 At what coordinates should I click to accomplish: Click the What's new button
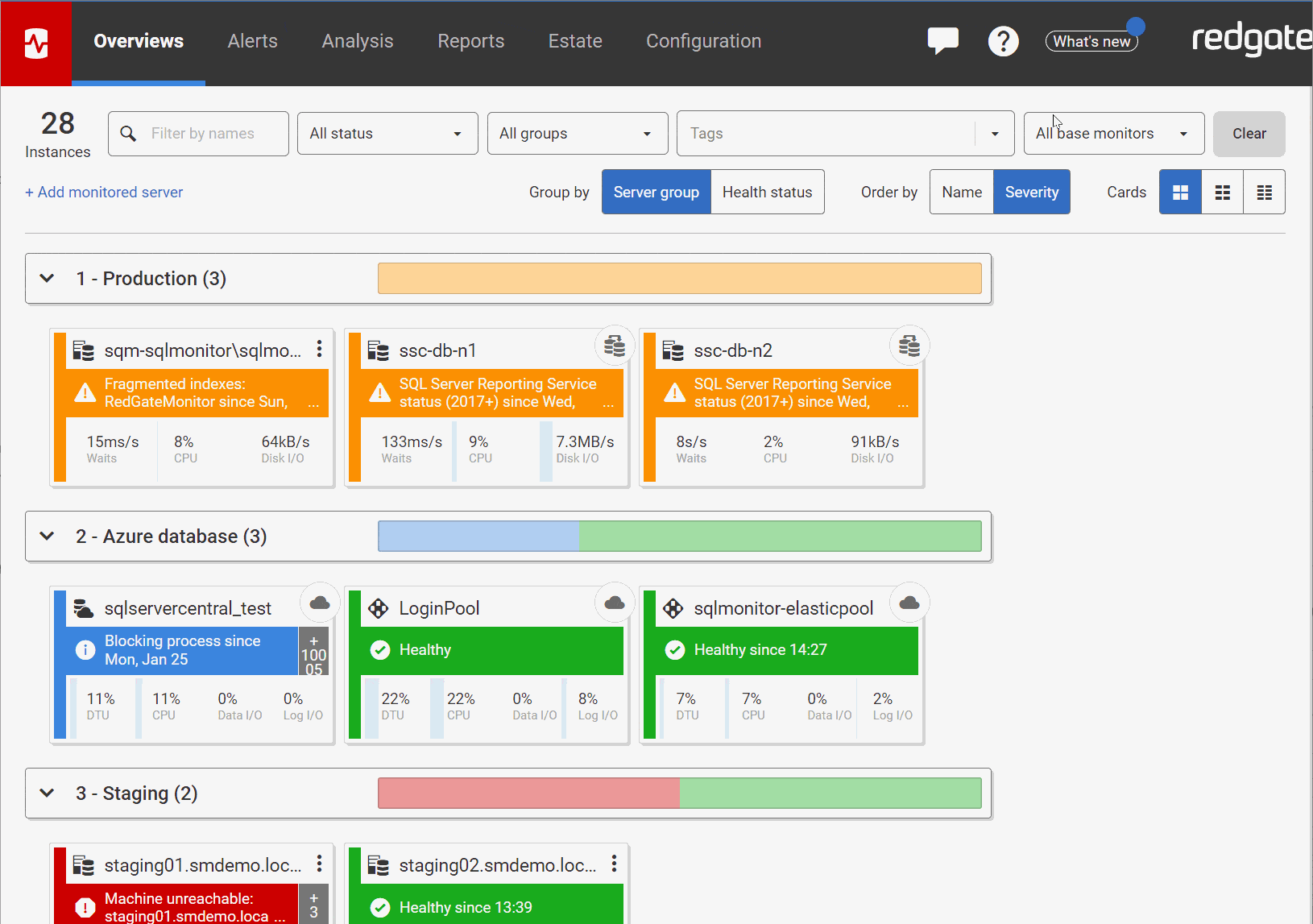point(1091,41)
